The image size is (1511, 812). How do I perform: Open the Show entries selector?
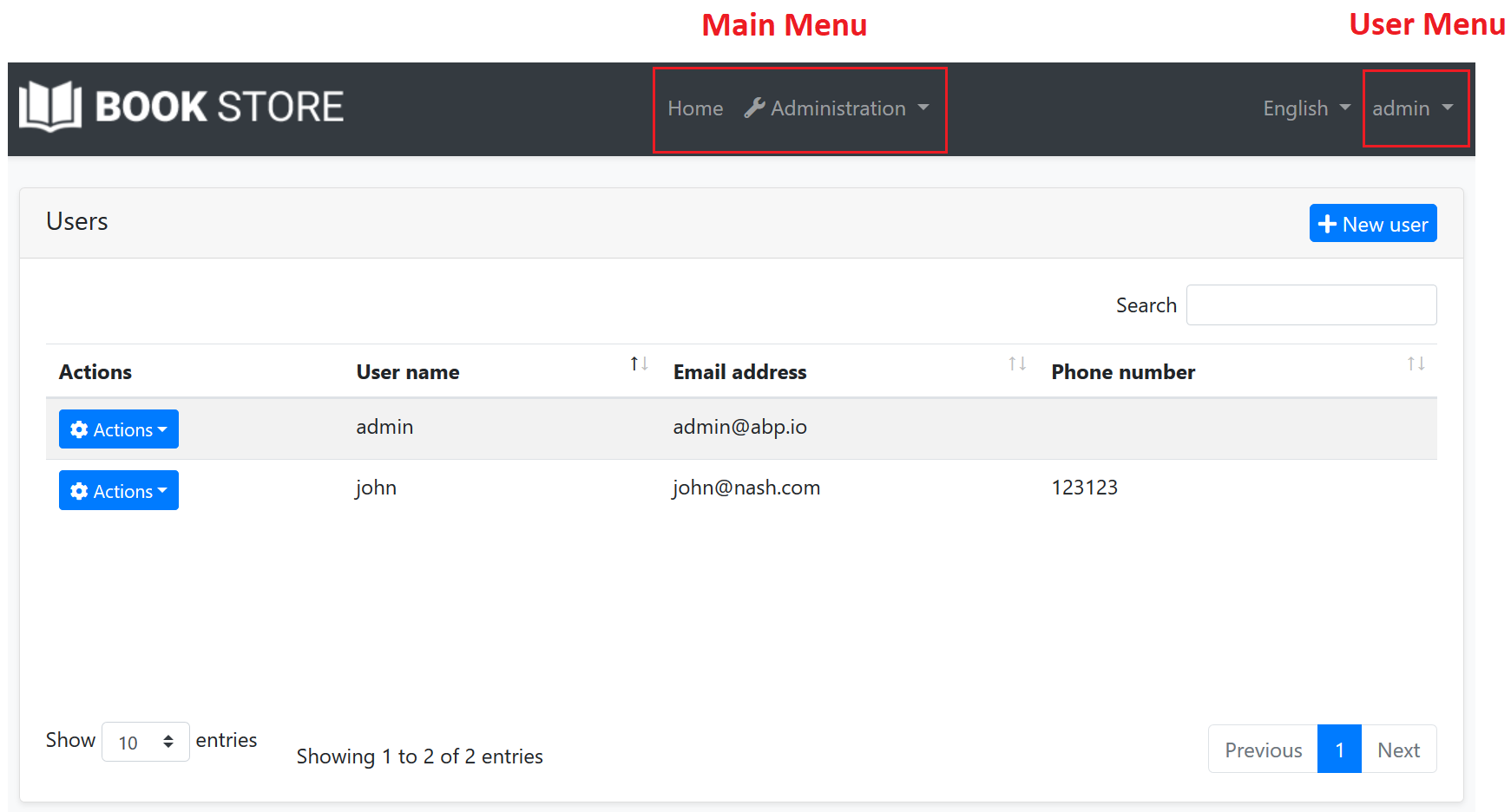(145, 742)
